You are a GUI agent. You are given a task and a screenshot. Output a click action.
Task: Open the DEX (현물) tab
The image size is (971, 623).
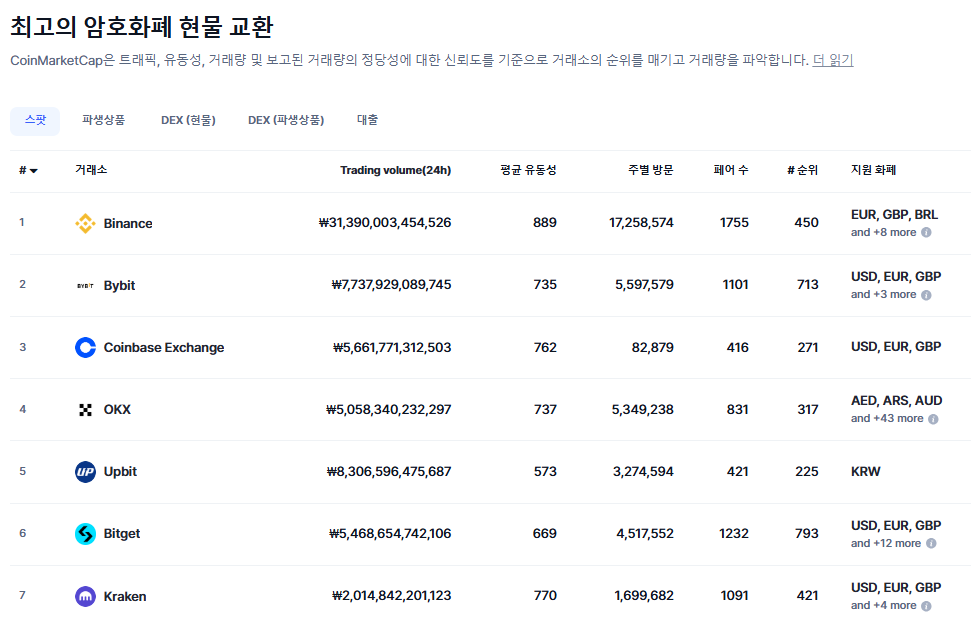(x=188, y=120)
